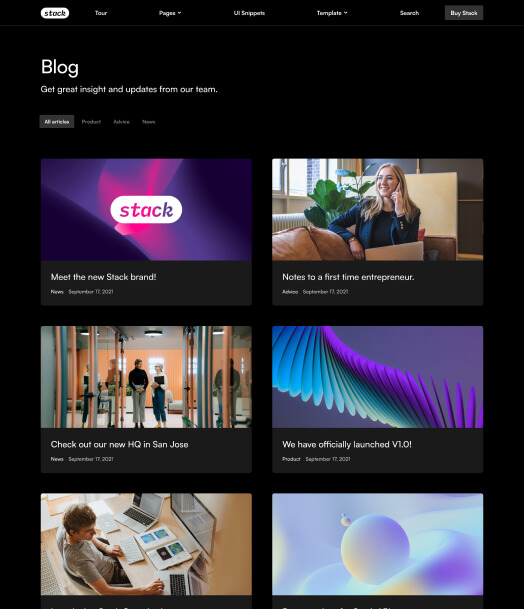Open 'Notes to a first time entrepreneur' title

point(348,277)
